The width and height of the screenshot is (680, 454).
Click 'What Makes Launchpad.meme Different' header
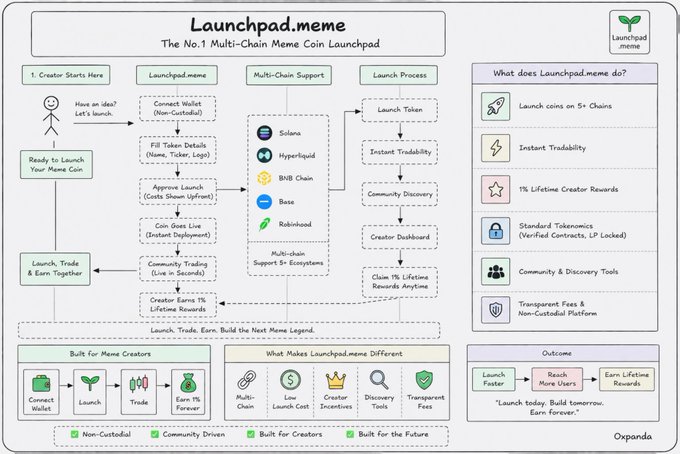[337, 354]
